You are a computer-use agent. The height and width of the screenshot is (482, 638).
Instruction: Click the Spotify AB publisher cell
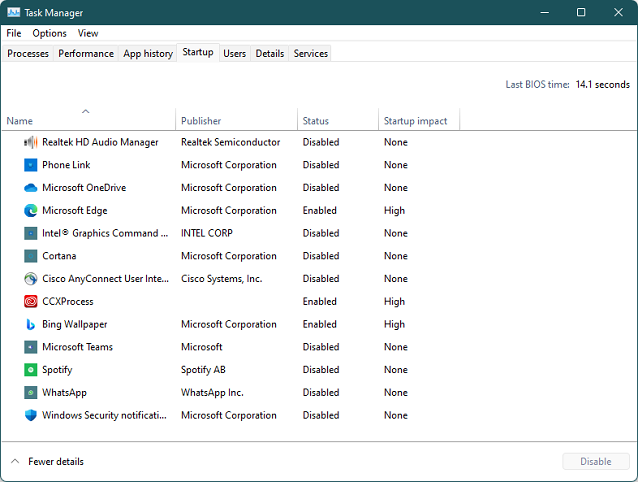[203, 370]
